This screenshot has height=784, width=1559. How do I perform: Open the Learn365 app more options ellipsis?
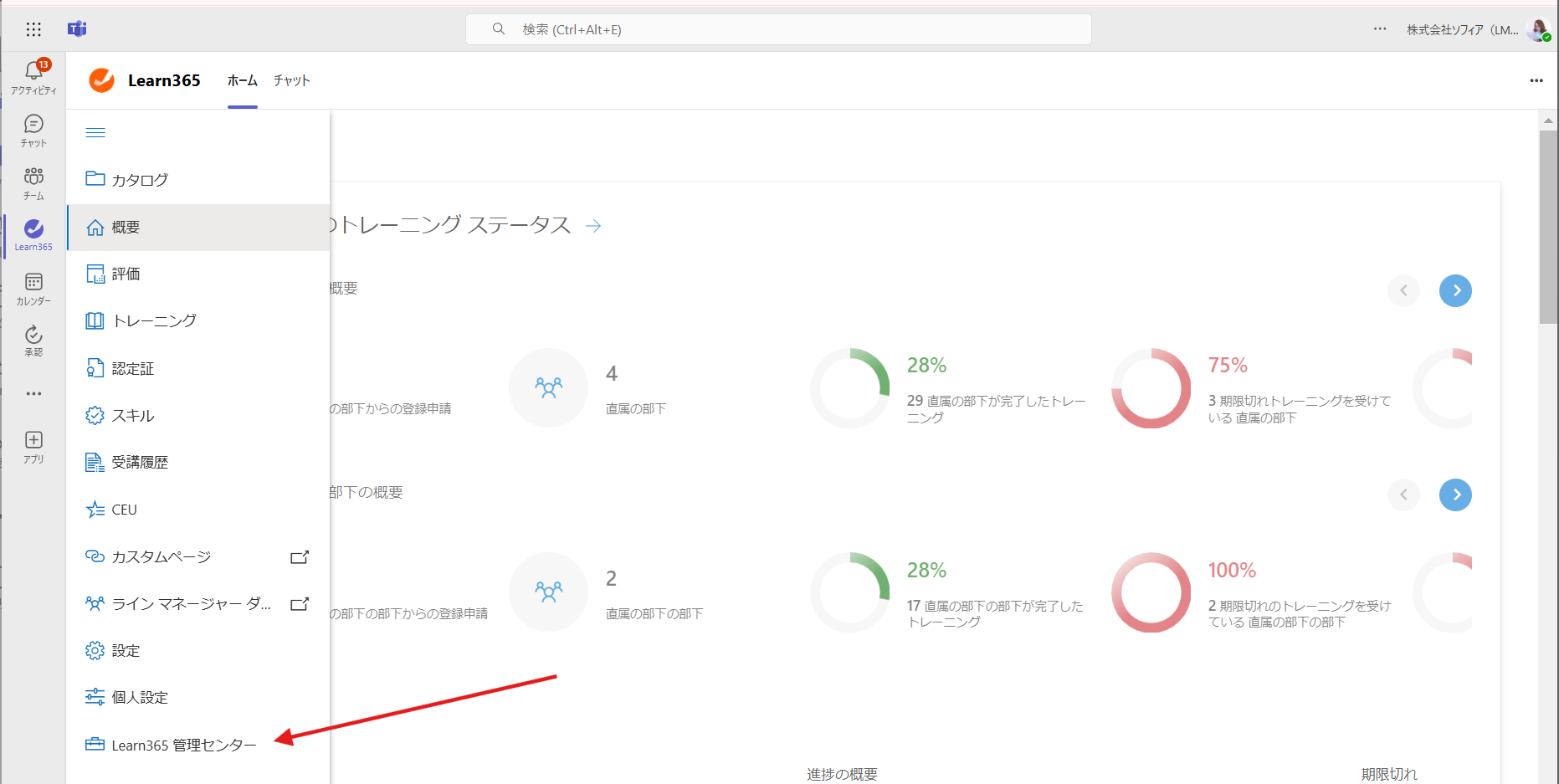1536,80
